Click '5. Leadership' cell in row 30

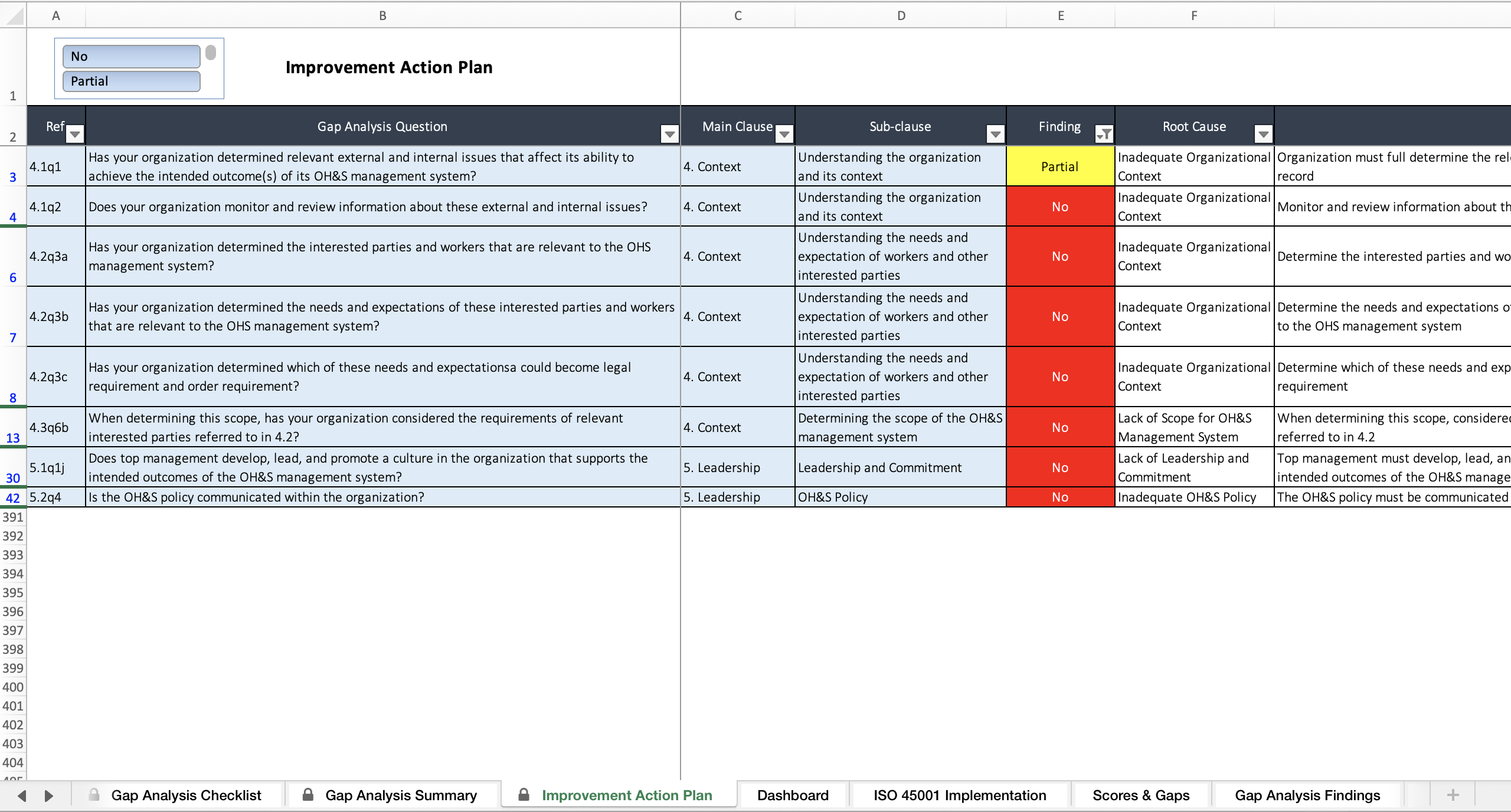pyautogui.click(x=738, y=467)
